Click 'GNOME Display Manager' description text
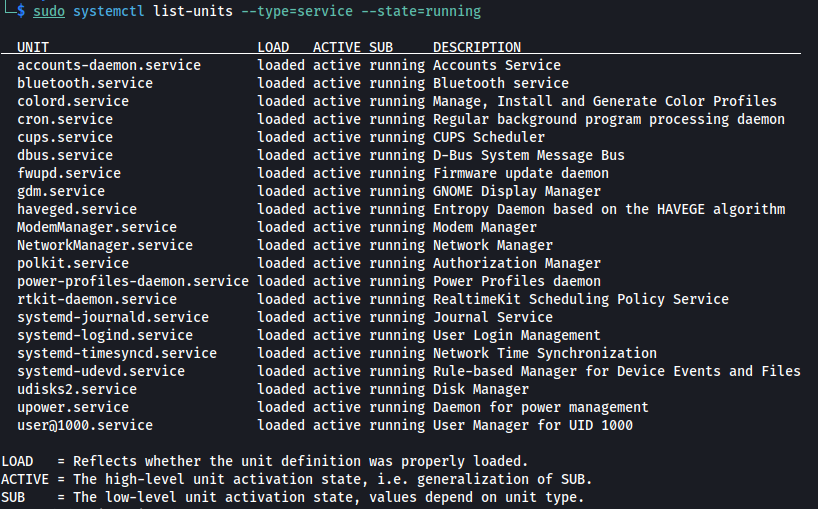The width and height of the screenshot is (818, 509). 517,191
